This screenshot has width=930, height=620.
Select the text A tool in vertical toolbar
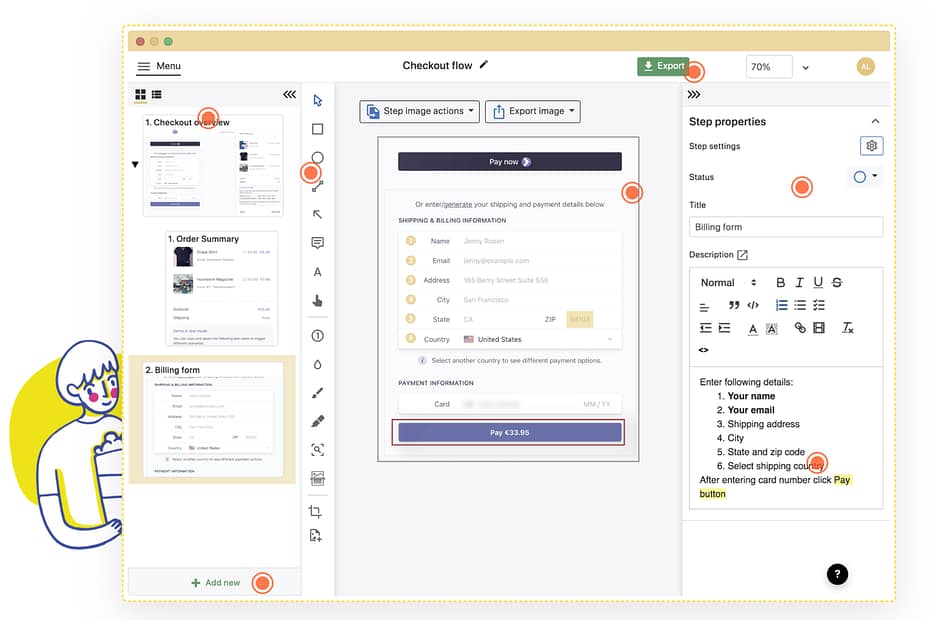point(317,272)
